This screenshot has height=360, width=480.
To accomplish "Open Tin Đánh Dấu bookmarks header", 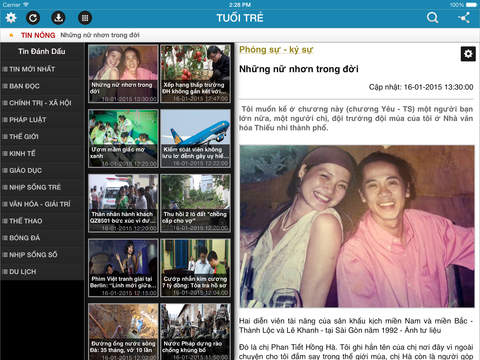I will tap(42, 51).
